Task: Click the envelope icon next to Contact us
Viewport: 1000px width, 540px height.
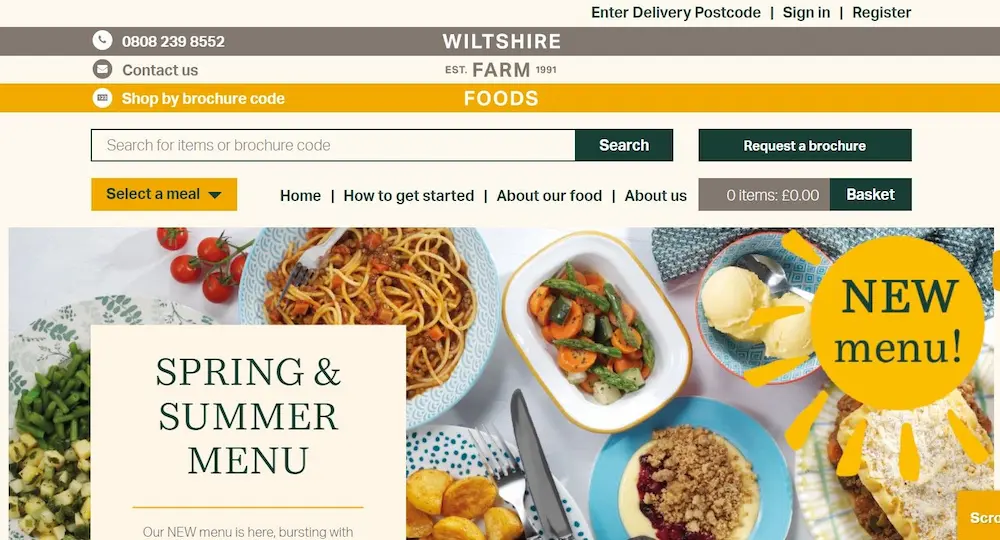Action: [x=102, y=69]
